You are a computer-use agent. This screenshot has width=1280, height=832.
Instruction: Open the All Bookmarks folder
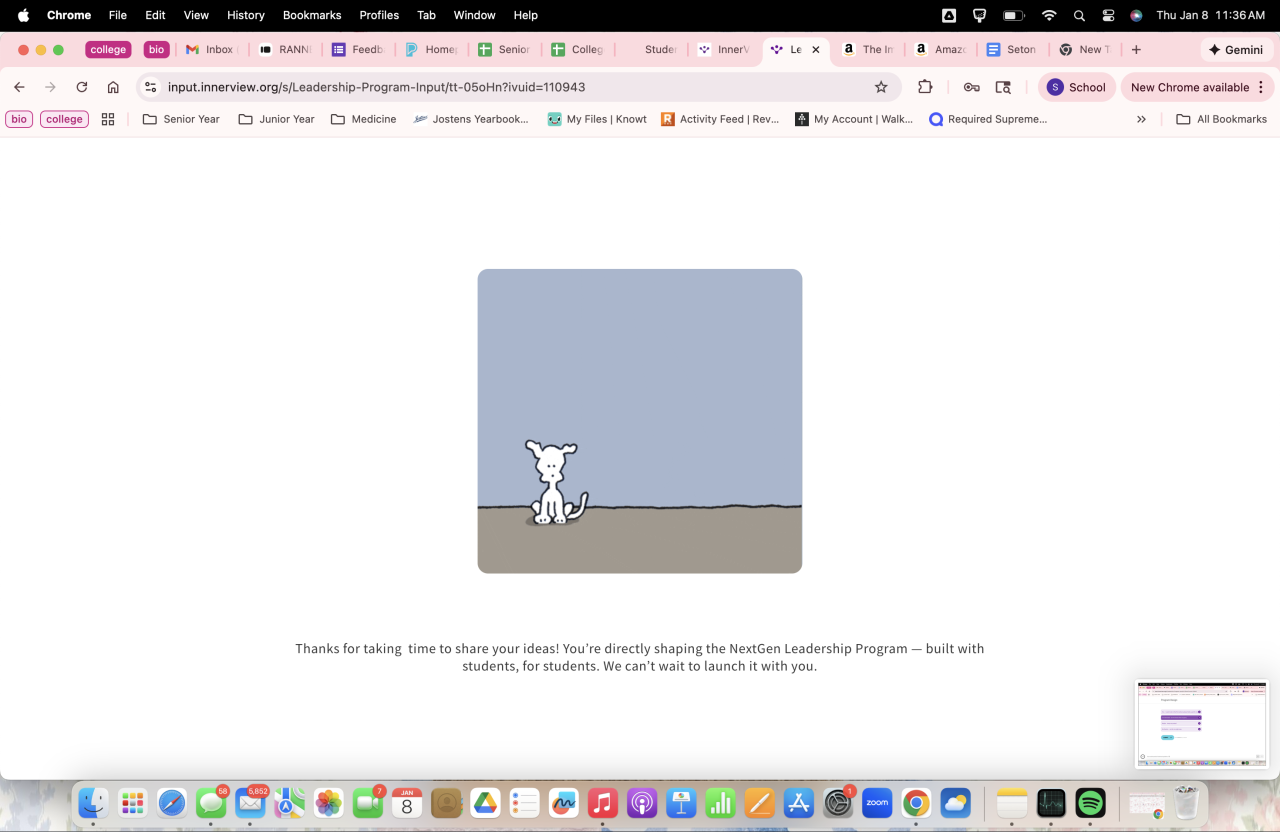tap(1221, 119)
